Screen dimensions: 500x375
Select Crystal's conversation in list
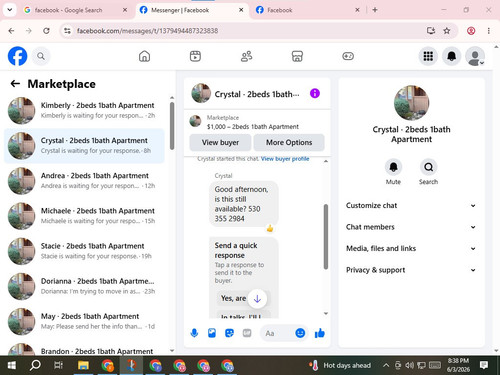click(84, 146)
